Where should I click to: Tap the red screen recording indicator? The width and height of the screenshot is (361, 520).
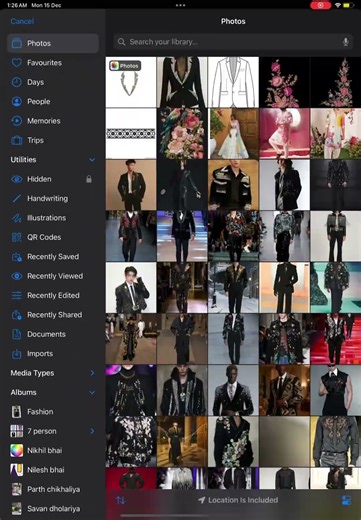coord(320,5)
